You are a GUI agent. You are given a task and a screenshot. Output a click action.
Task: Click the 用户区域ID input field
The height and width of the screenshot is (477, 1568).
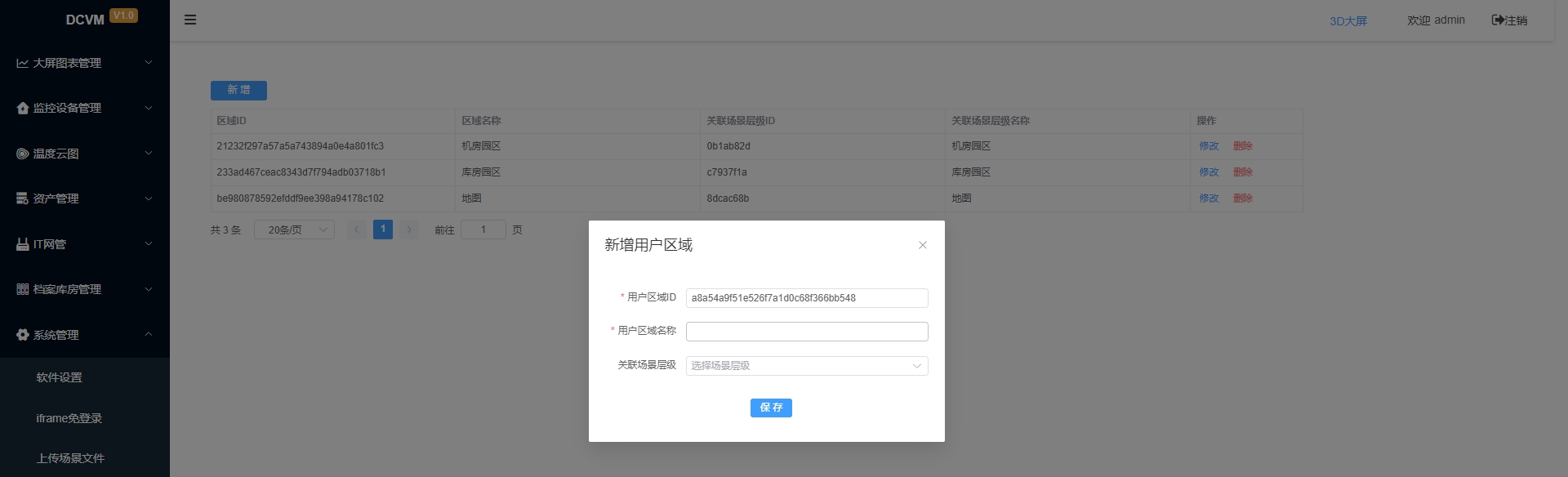(x=807, y=298)
